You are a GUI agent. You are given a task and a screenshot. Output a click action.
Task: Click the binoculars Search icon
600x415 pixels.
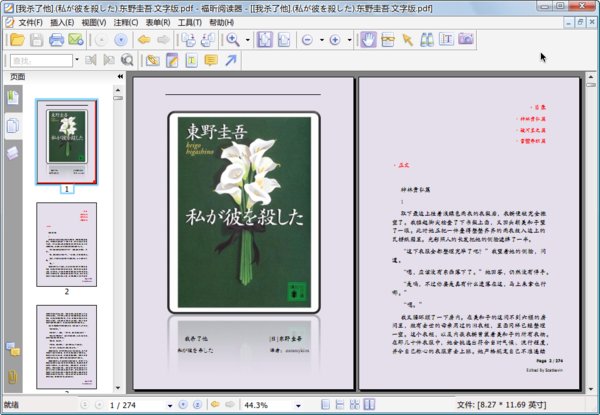pos(427,40)
